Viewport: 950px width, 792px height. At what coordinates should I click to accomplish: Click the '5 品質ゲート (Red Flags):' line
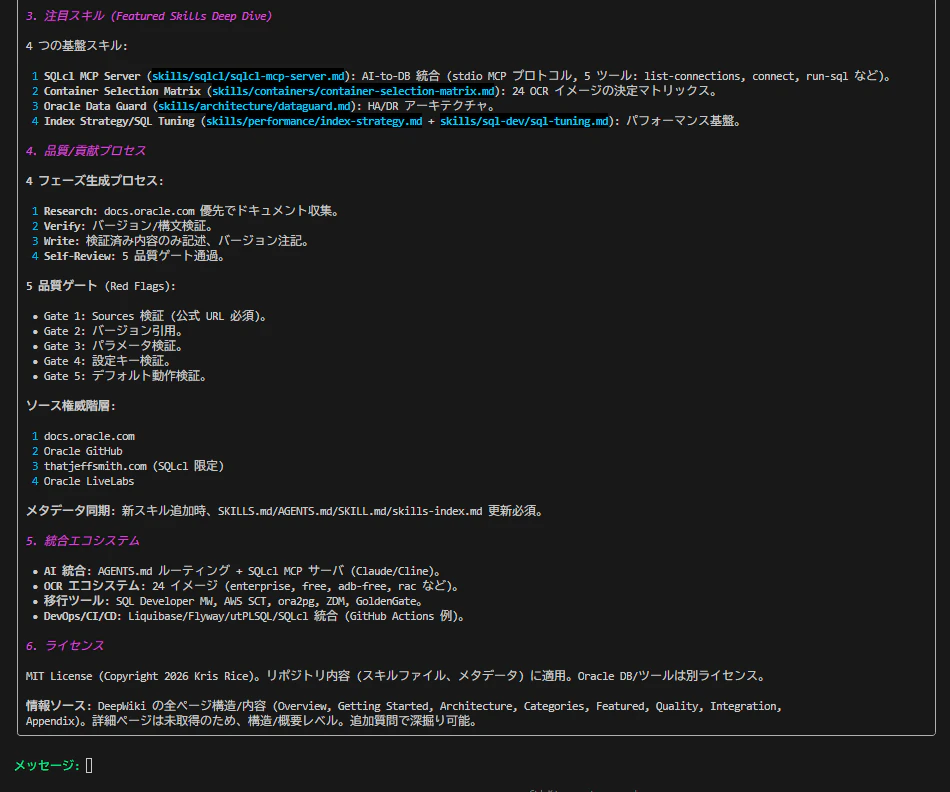pyautogui.click(x=101, y=286)
